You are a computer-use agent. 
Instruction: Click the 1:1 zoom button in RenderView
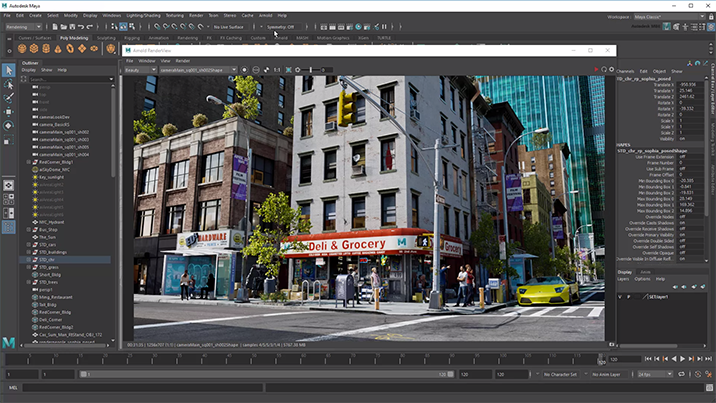pos(277,70)
